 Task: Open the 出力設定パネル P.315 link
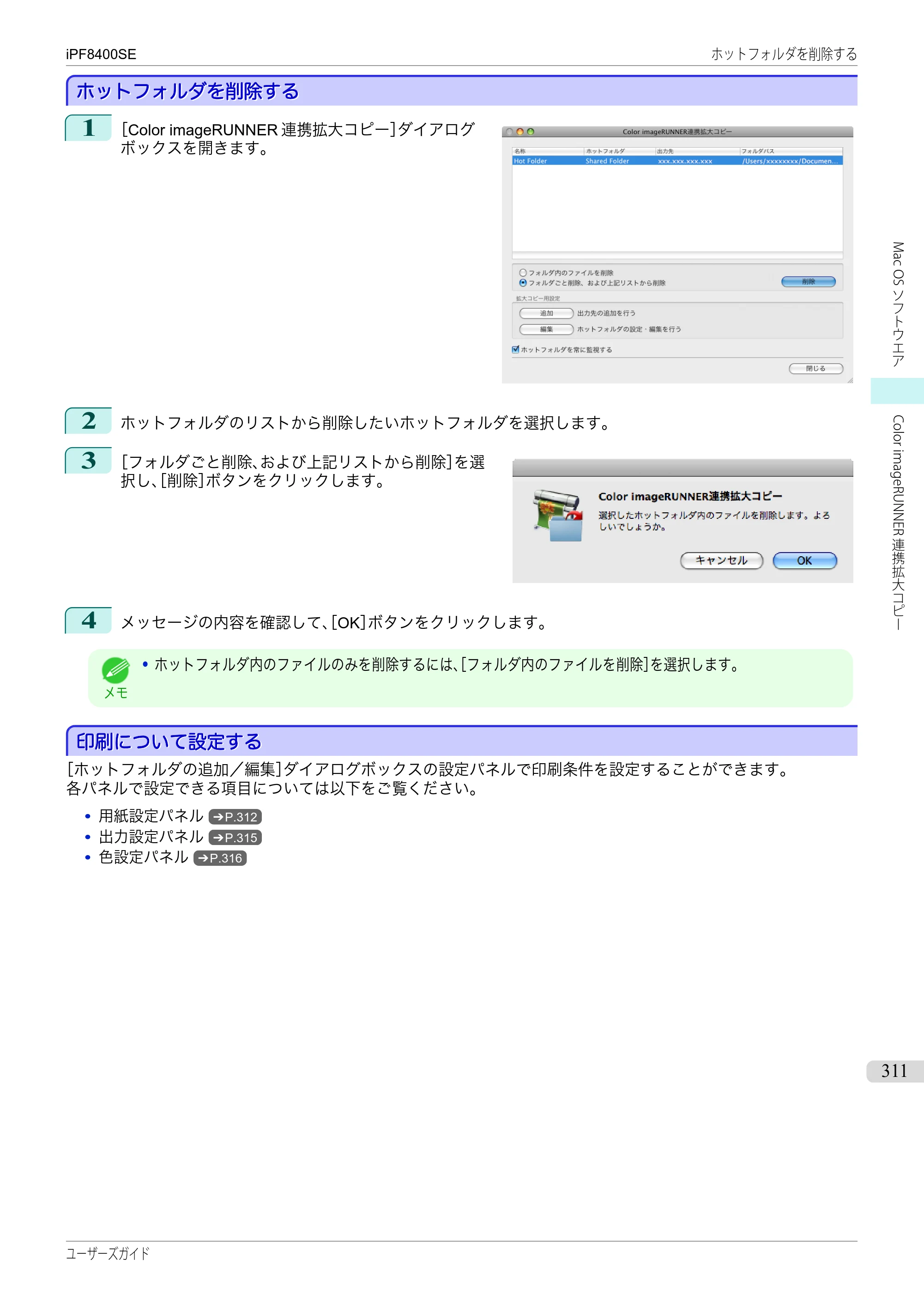coord(235,837)
